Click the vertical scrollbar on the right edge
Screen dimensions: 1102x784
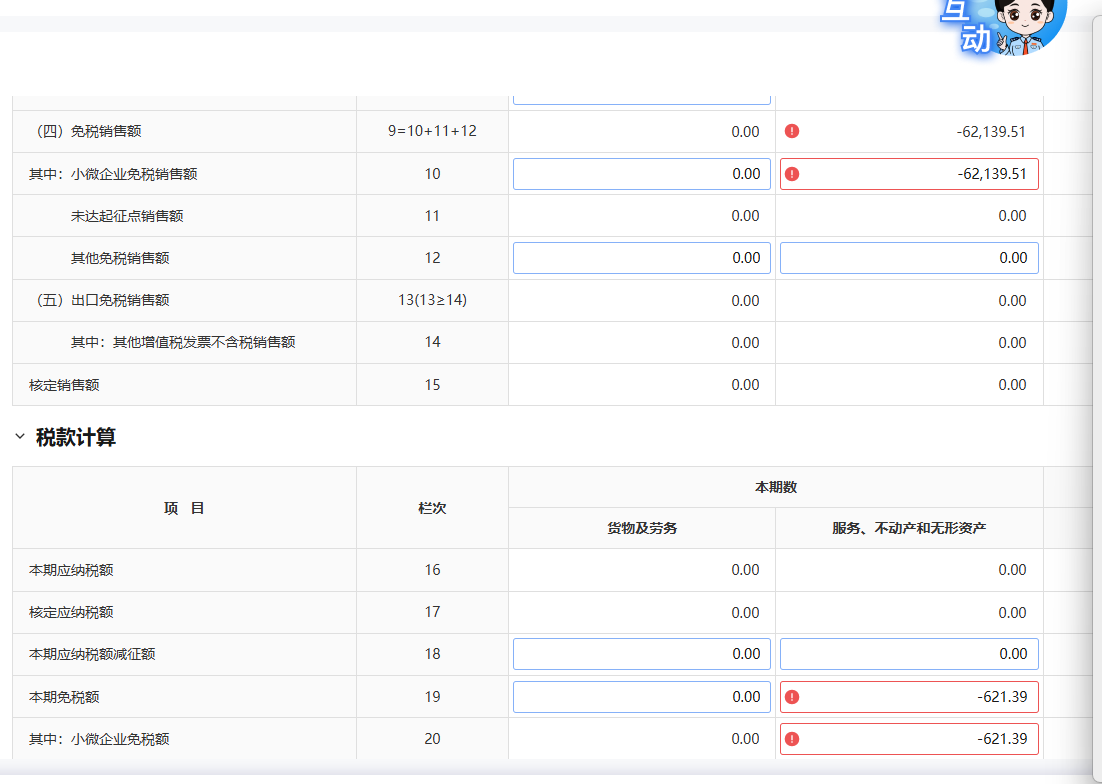[x=1096, y=400]
